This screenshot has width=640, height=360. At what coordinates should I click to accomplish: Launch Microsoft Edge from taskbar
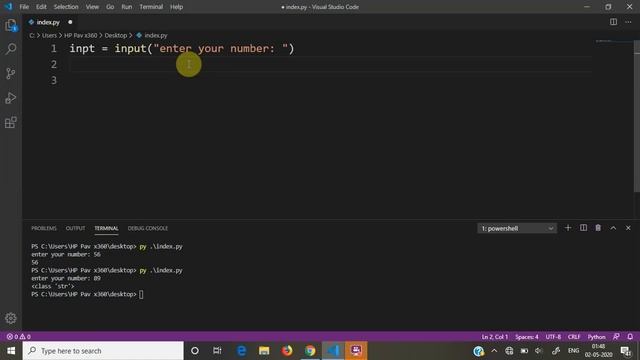(x=241, y=351)
